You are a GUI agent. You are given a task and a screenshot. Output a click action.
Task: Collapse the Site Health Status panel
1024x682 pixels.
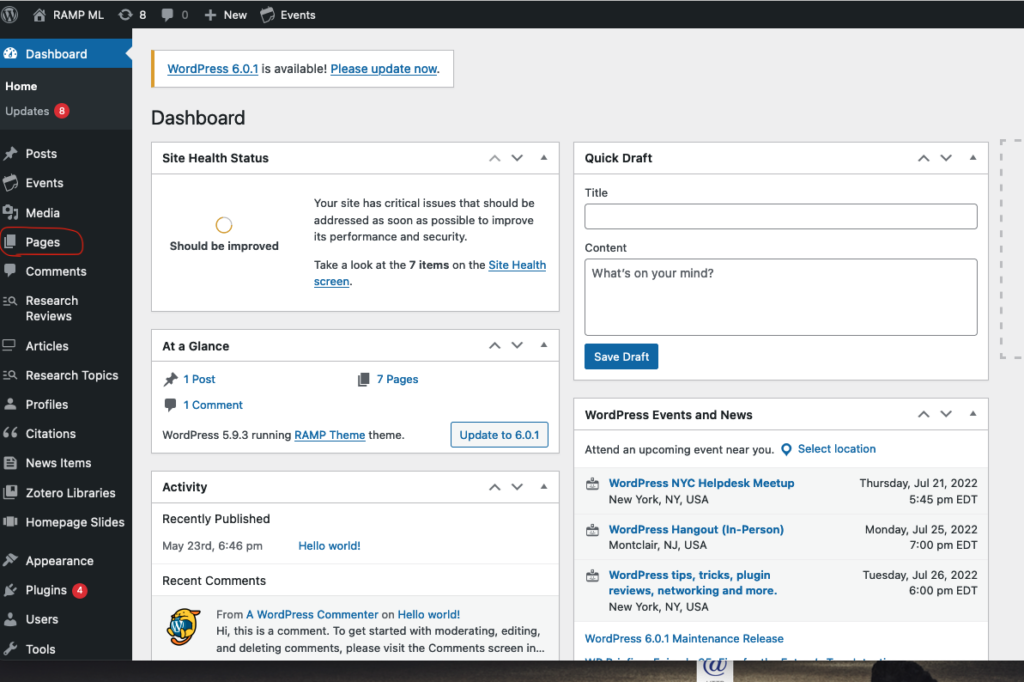tap(543, 157)
